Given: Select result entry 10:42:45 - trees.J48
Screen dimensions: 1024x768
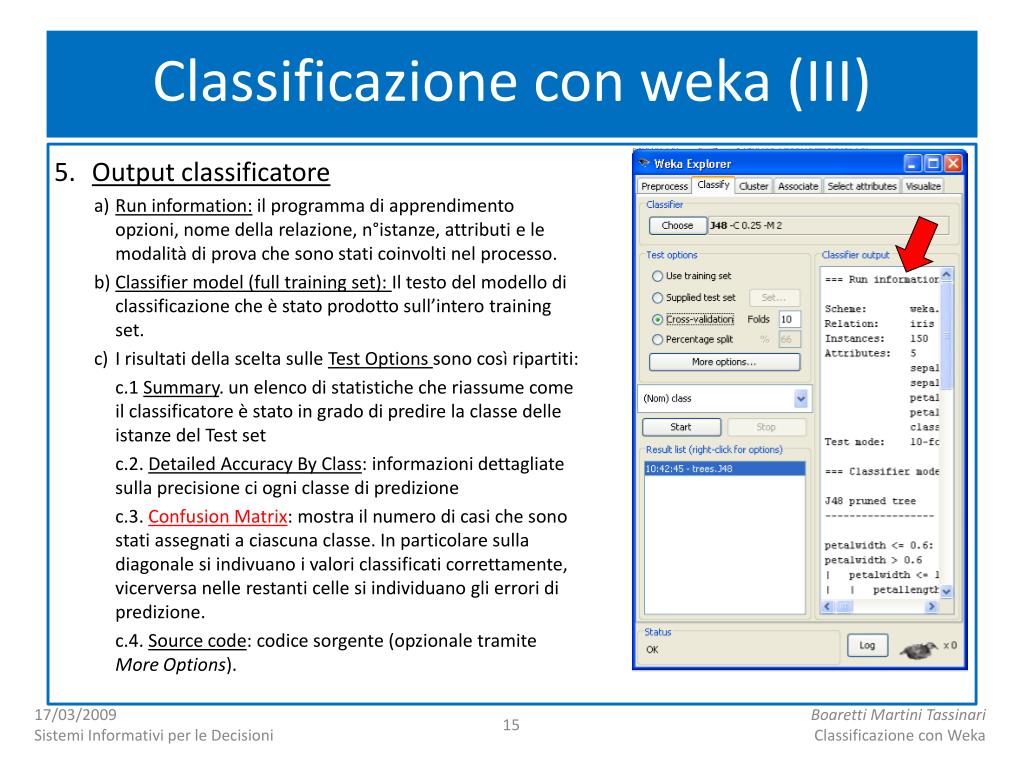Looking at the screenshot, I should click(x=724, y=469).
